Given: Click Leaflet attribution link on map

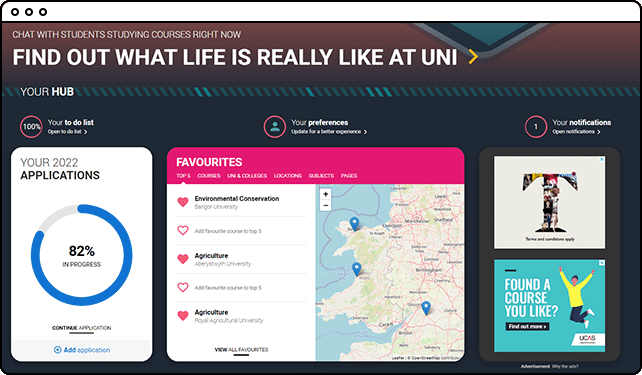Looking at the screenshot, I should click(398, 358).
